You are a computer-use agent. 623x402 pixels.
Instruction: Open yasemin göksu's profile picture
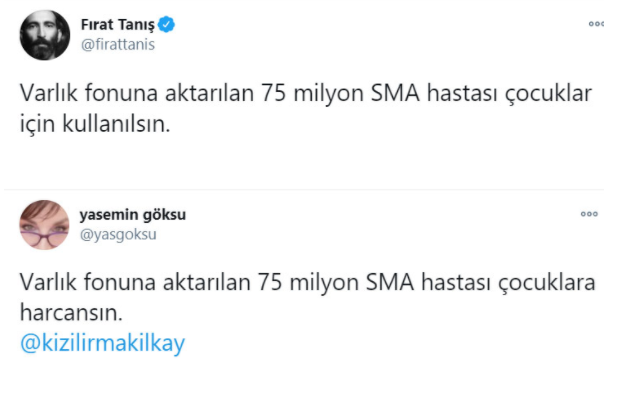45,225
